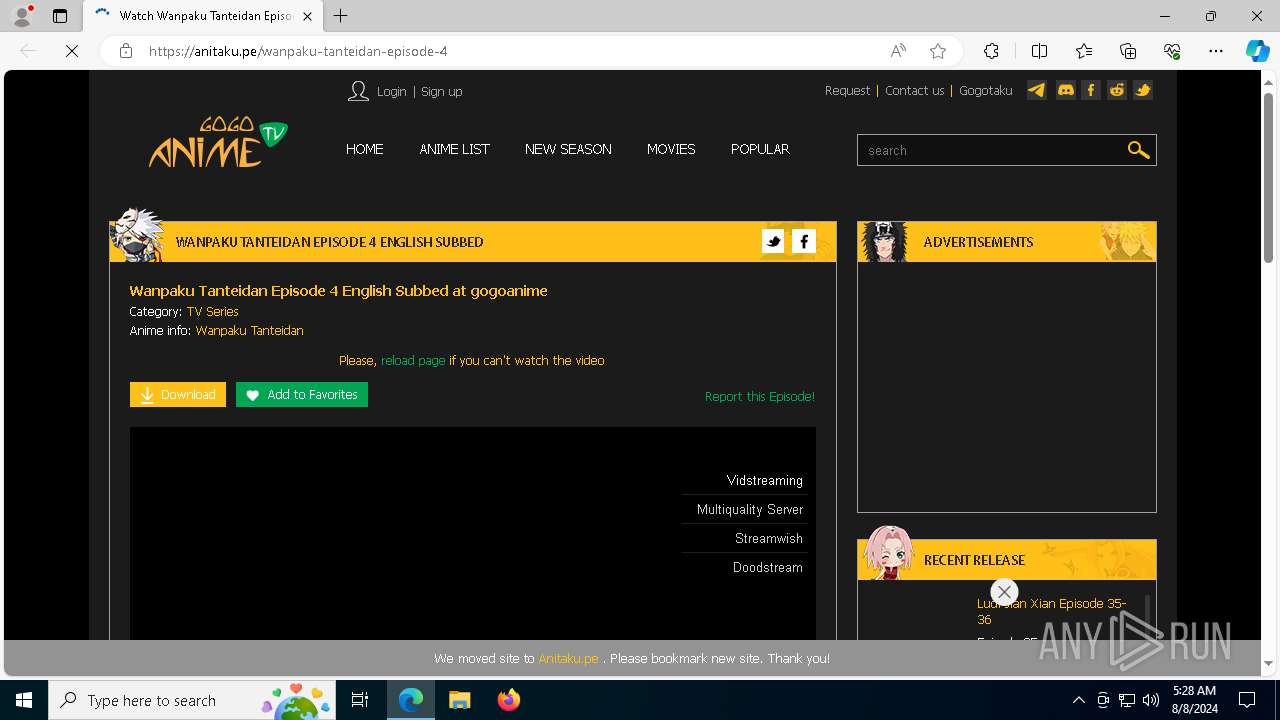Open Edge profile avatar

point(22,16)
